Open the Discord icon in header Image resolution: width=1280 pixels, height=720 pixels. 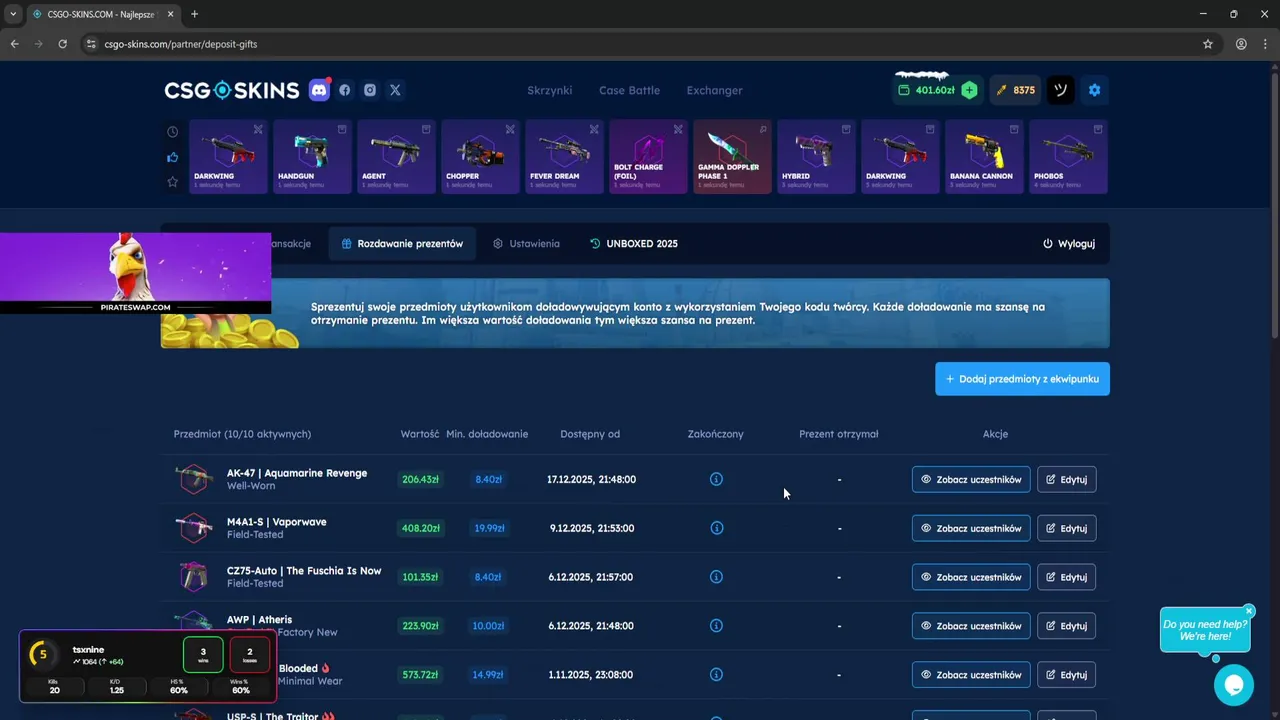pyautogui.click(x=319, y=90)
